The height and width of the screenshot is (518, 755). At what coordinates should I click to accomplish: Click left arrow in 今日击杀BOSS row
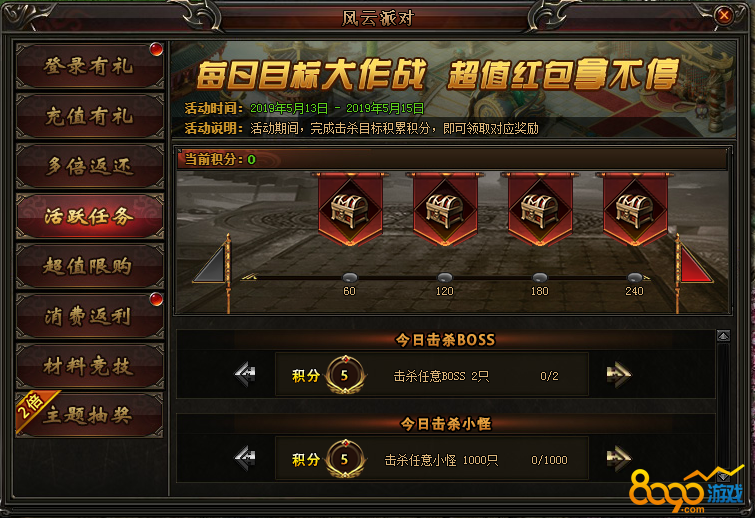click(x=245, y=374)
